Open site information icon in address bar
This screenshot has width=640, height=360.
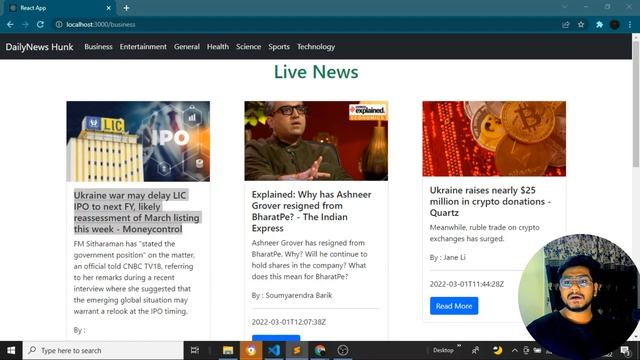click(x=59, y=24)
